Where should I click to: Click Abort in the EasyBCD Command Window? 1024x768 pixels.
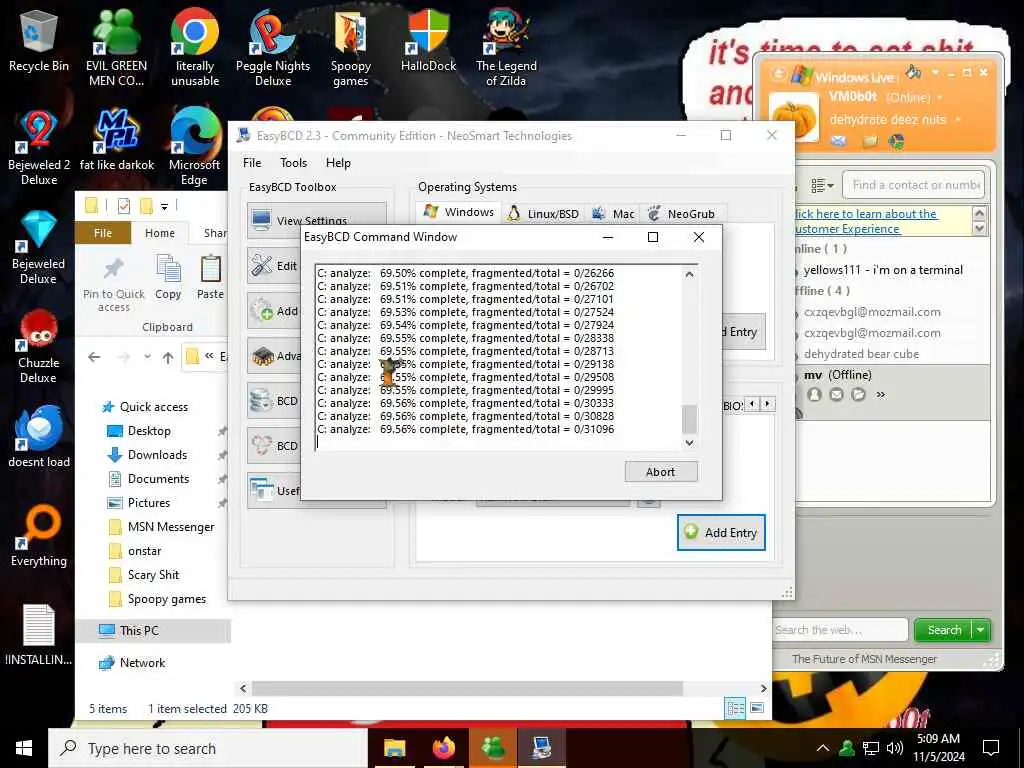coord(660,472)
